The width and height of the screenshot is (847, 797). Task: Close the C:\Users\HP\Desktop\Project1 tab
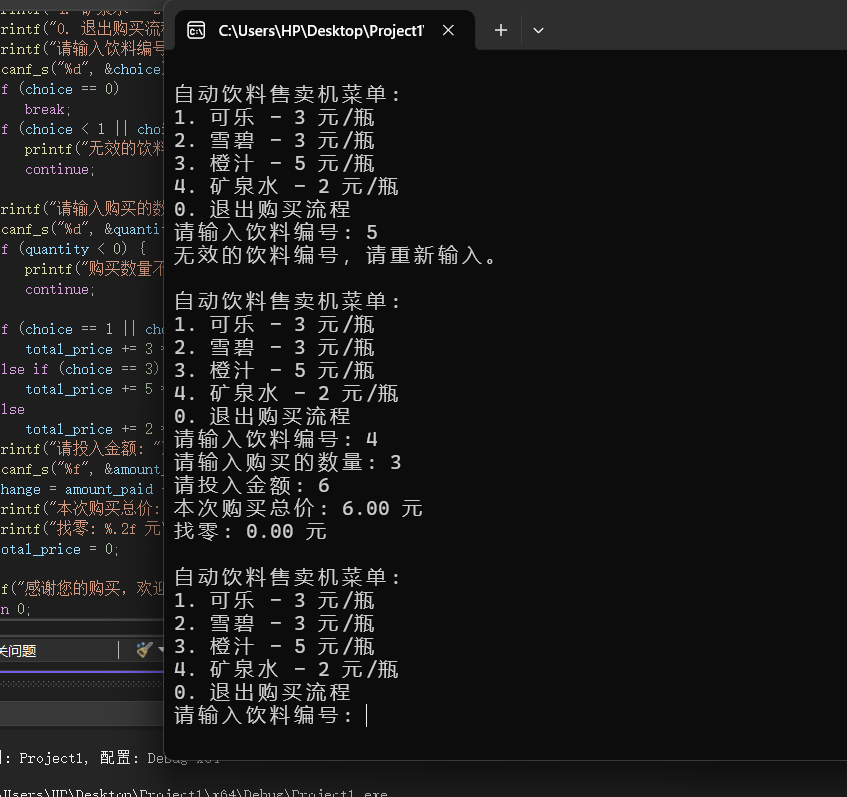tap(447, 30)
